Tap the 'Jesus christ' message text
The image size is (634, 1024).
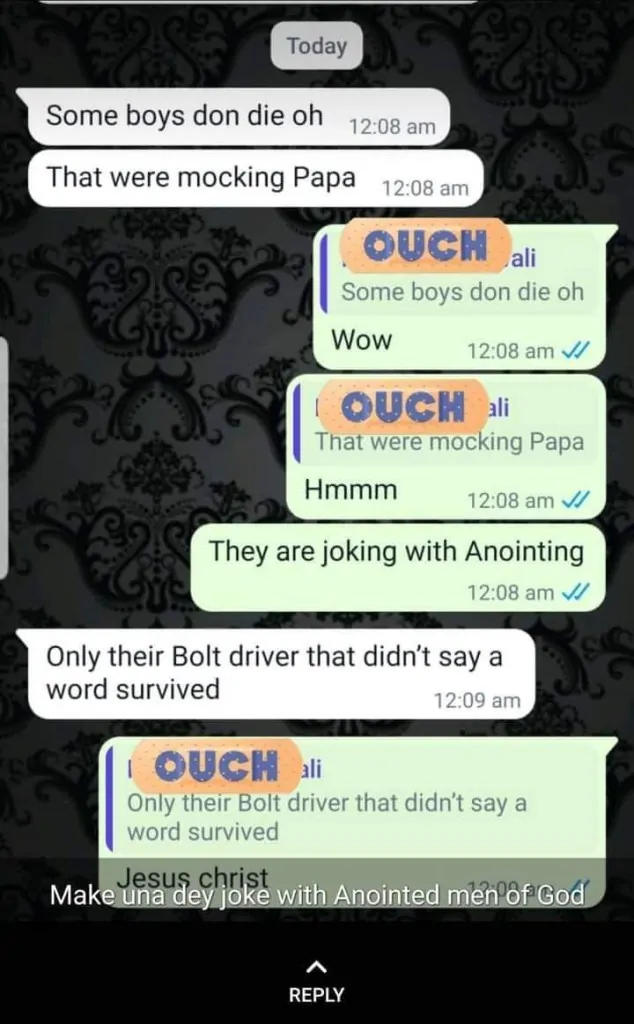193,875
